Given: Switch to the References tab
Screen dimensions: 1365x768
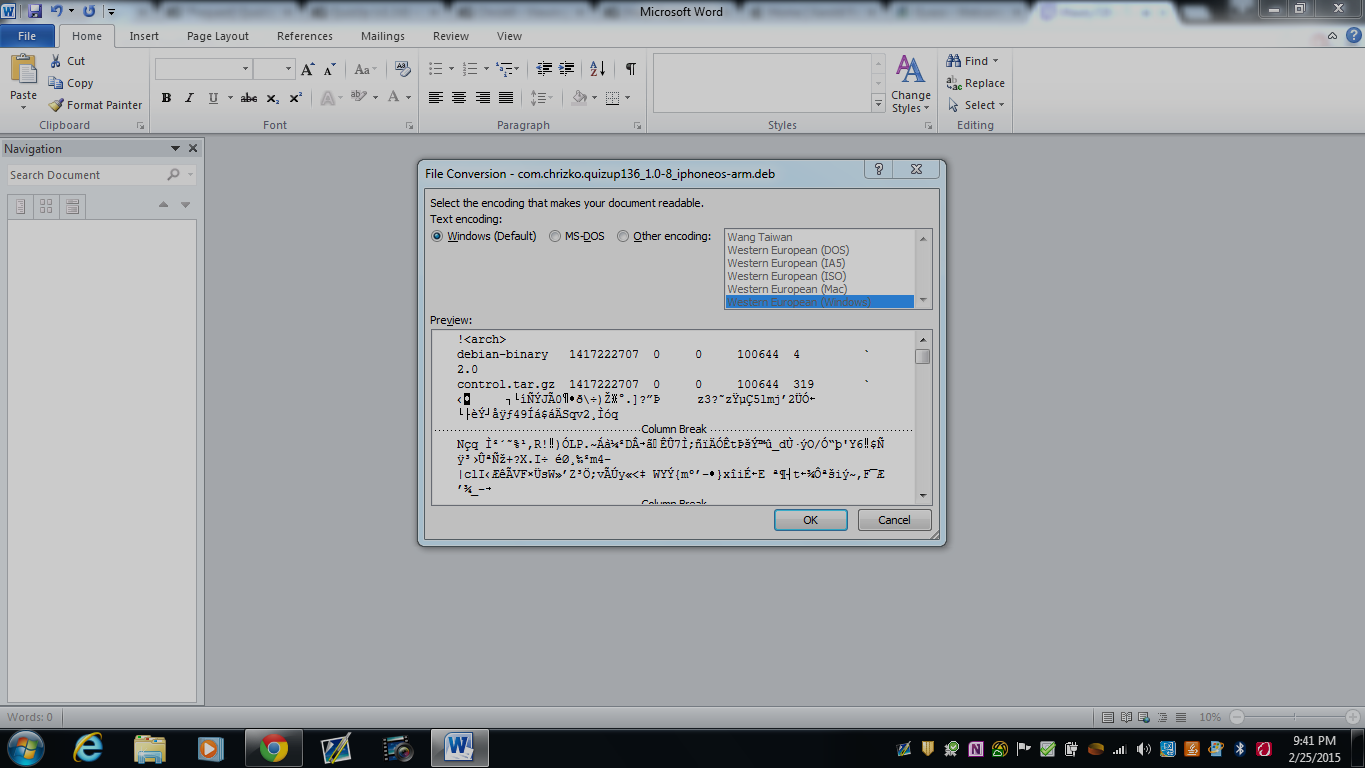Looking at the screenshot, I should 305,36.
